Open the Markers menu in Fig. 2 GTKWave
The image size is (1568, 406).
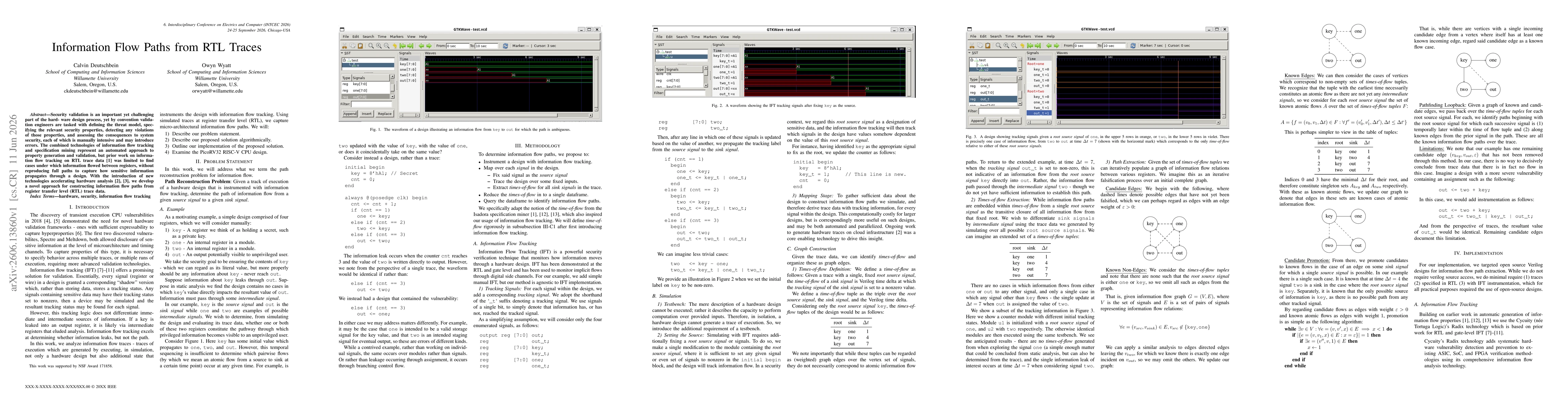click(710, 37)
